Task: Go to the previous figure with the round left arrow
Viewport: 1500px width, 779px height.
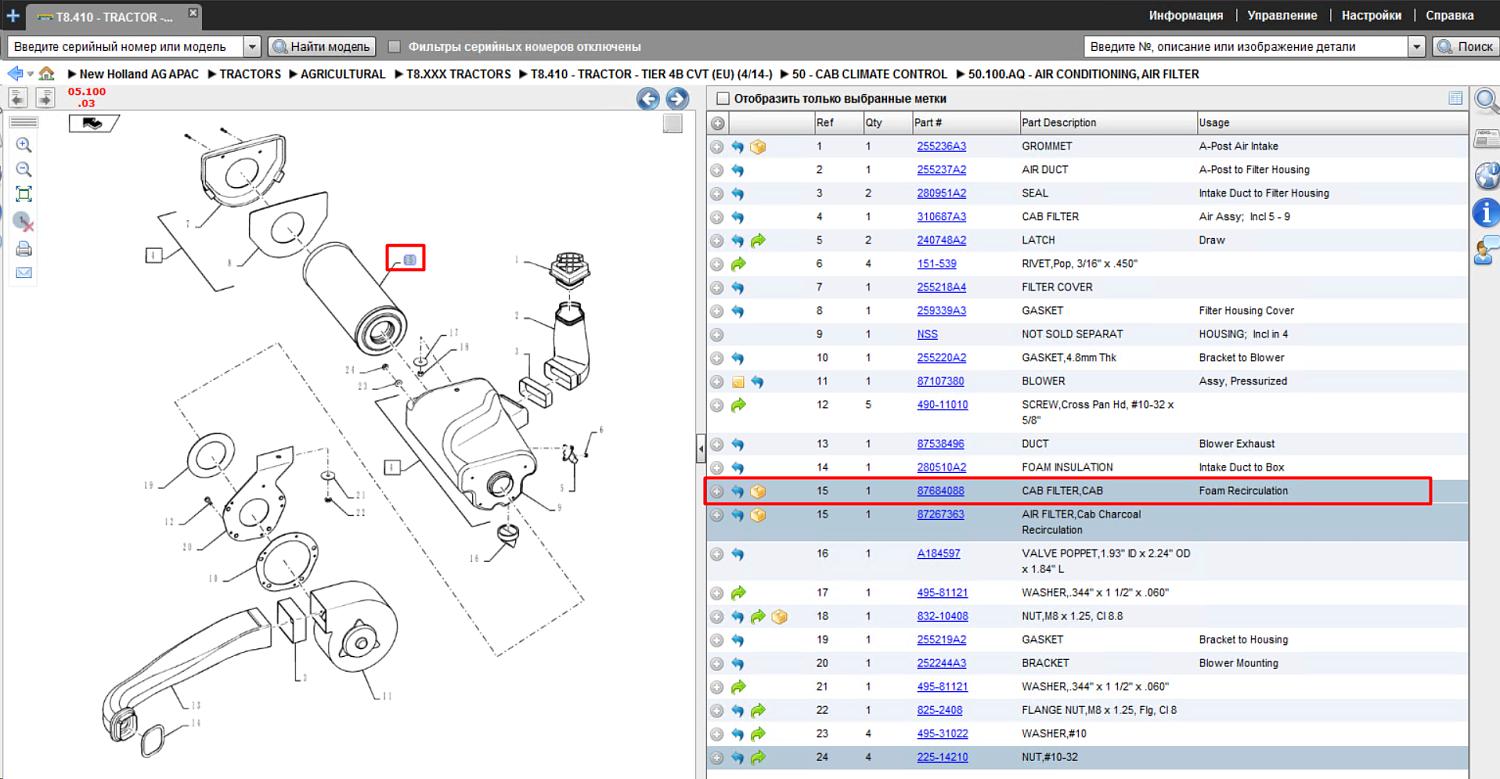Action: 648,98
